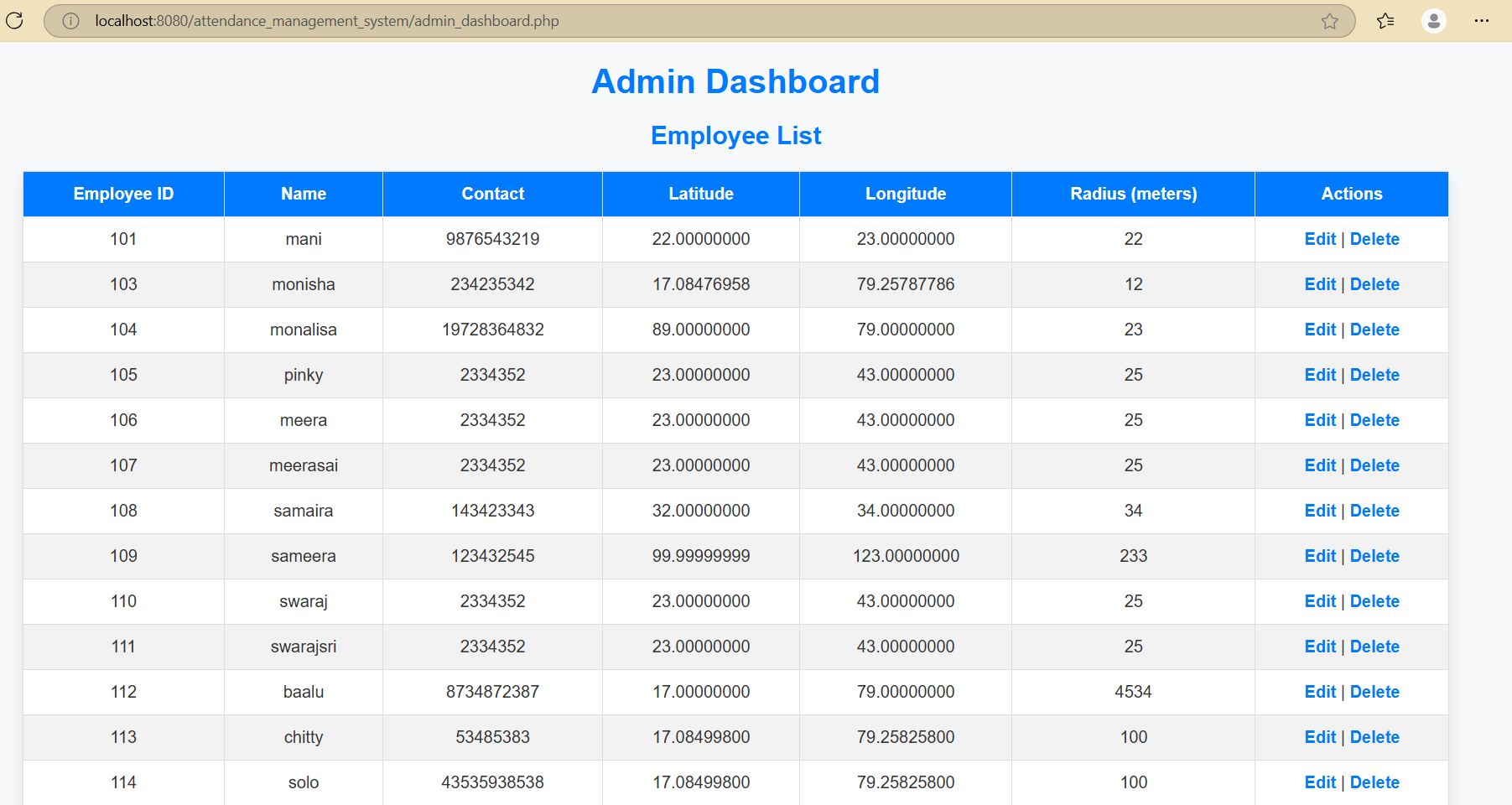Click the Latitude column header

click(701, 194)
